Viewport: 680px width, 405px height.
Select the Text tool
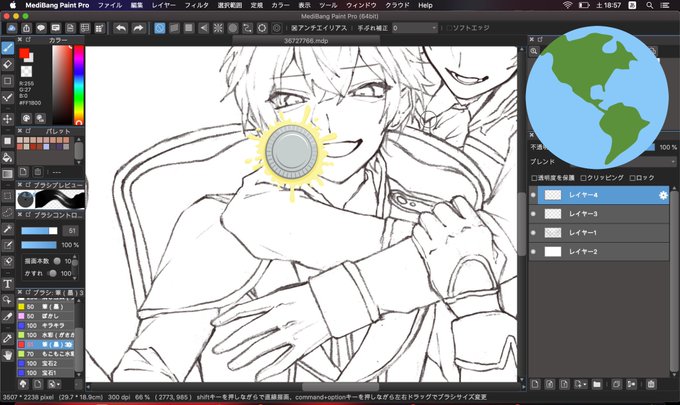(7, 284)
